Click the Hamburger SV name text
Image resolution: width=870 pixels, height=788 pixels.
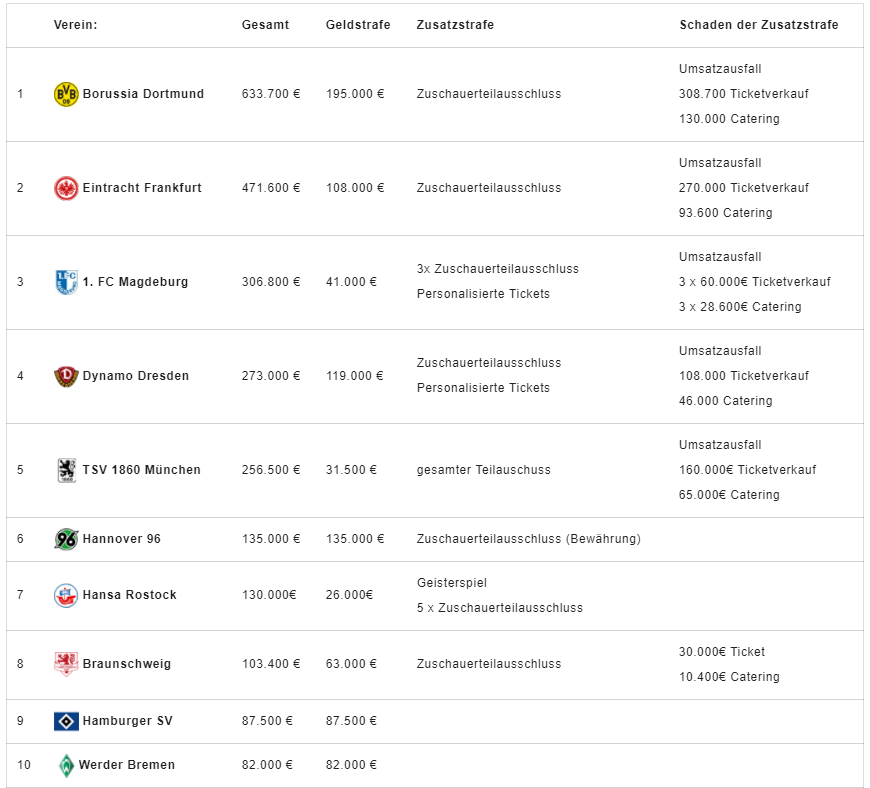coord(128,721)
